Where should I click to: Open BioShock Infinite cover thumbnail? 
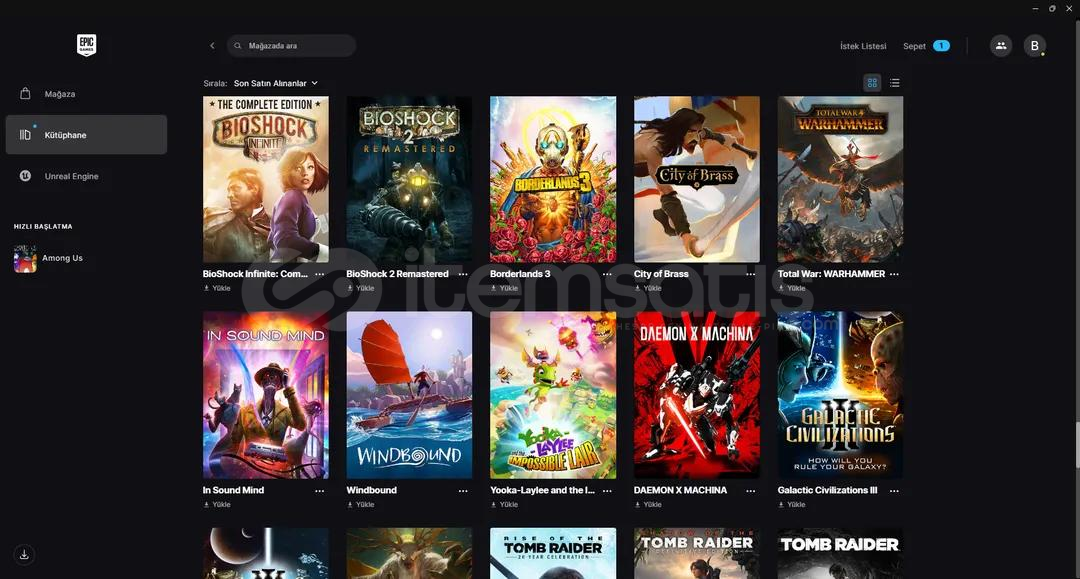point(266,179)
